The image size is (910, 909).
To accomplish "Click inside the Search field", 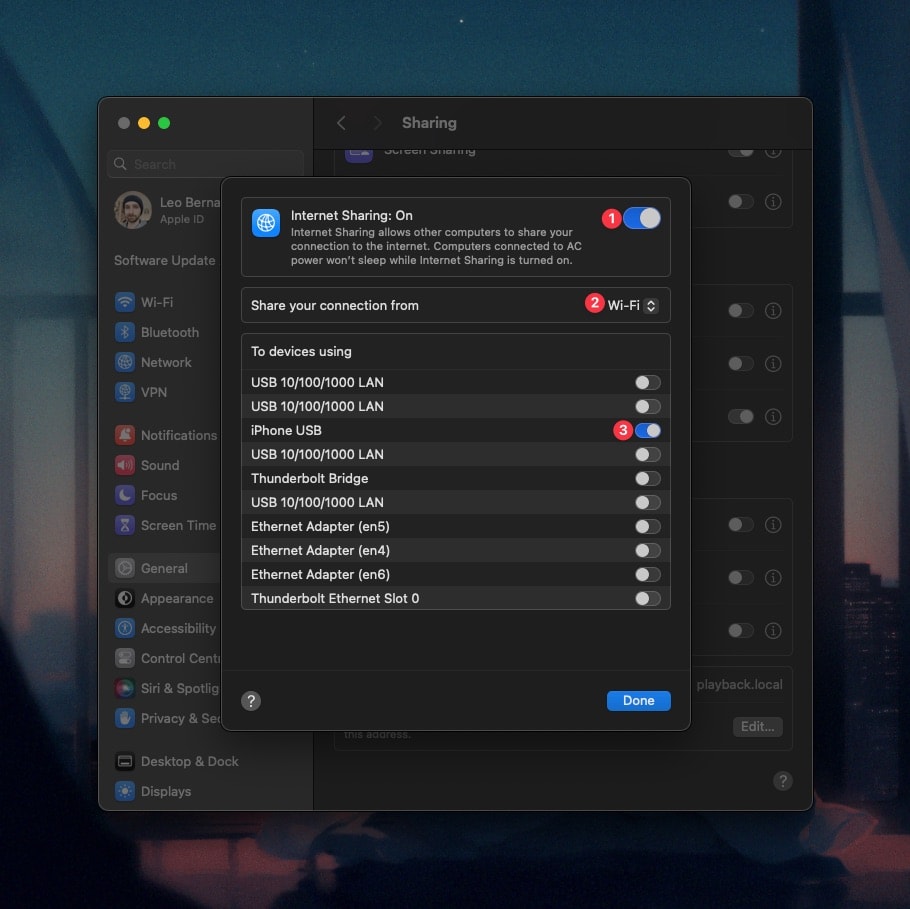I will click(x=205, y=163).
